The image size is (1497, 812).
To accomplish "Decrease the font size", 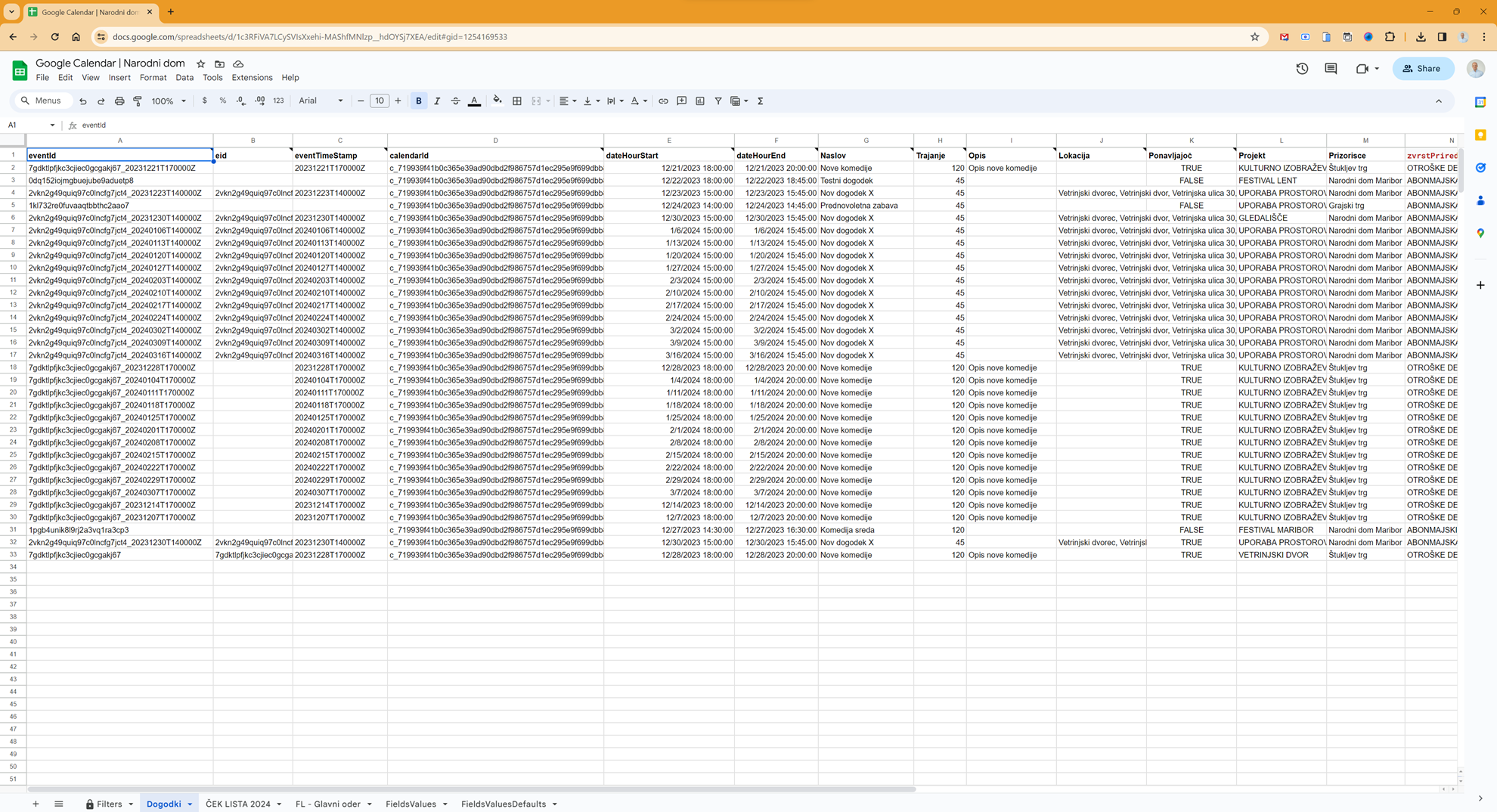I will (361, 101).
